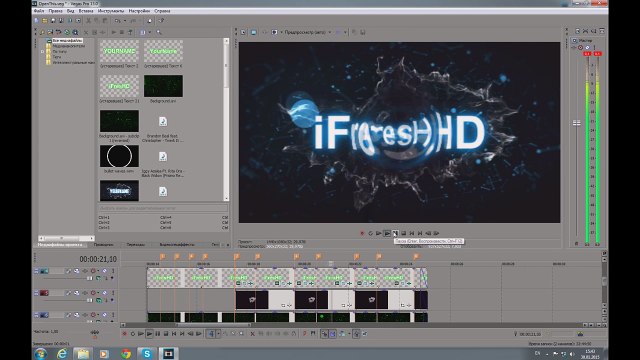Switch to the Переходы tab
Viewport: 640px width, 360px height.
tap(136, 244)
